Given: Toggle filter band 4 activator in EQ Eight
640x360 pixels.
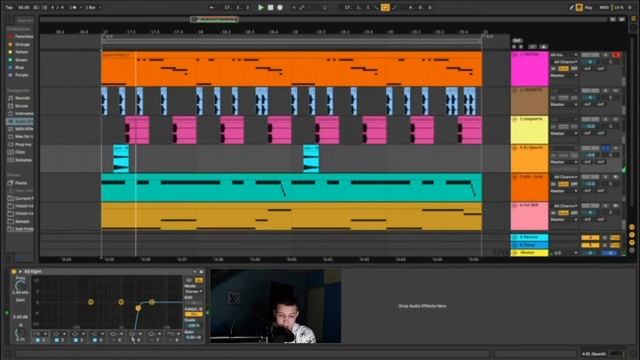Looking at the screenshot, I should pyautogui.click(x=94, y=340).
